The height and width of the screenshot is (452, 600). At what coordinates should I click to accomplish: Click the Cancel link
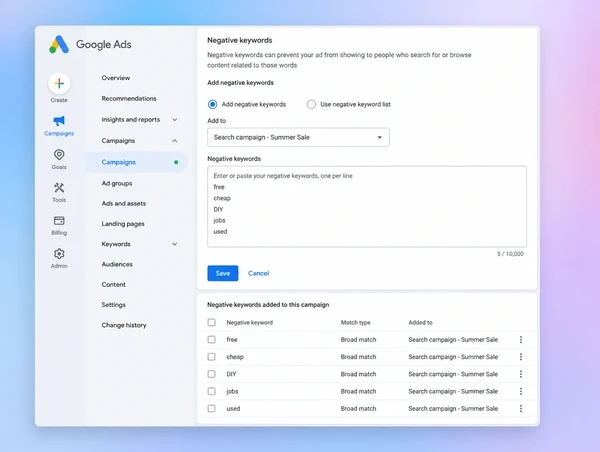[258, 273]
